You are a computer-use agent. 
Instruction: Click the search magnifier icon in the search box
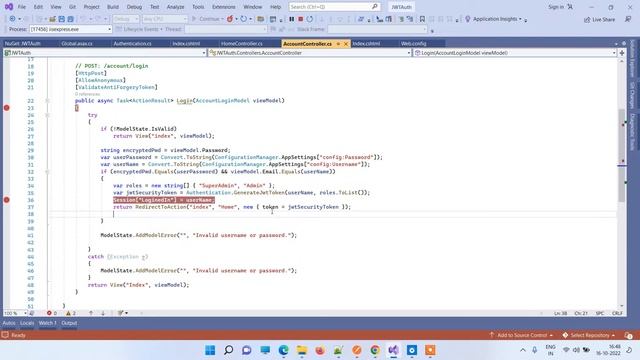tap(375, 7)
